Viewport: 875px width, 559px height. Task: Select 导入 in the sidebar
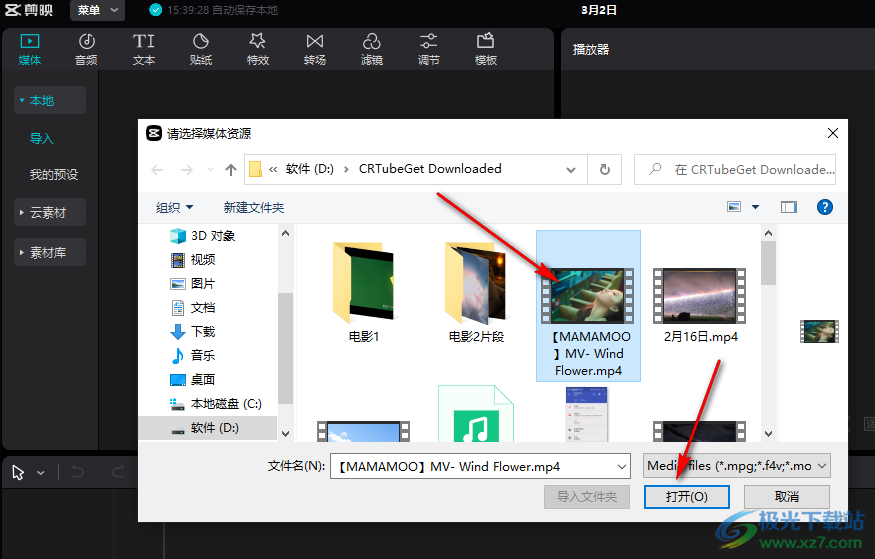(41, 138)
